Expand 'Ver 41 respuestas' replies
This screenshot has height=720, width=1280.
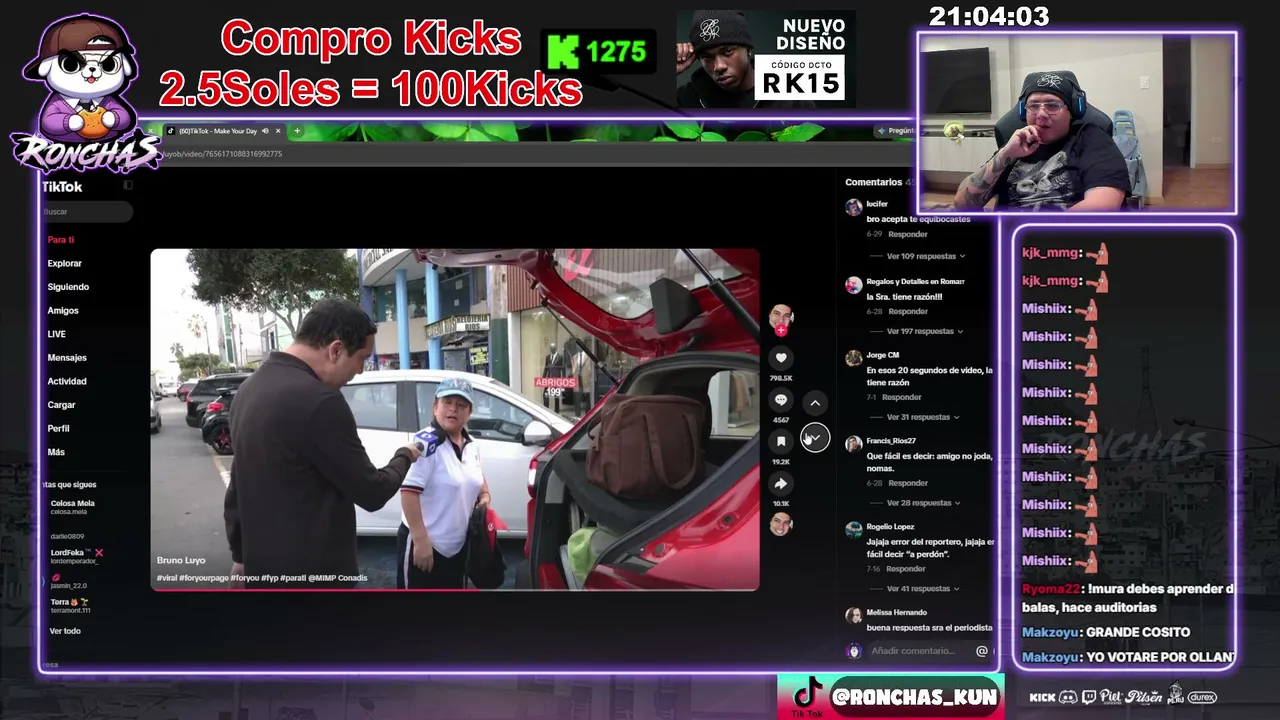pyautogui.click(x=923, y=589)
